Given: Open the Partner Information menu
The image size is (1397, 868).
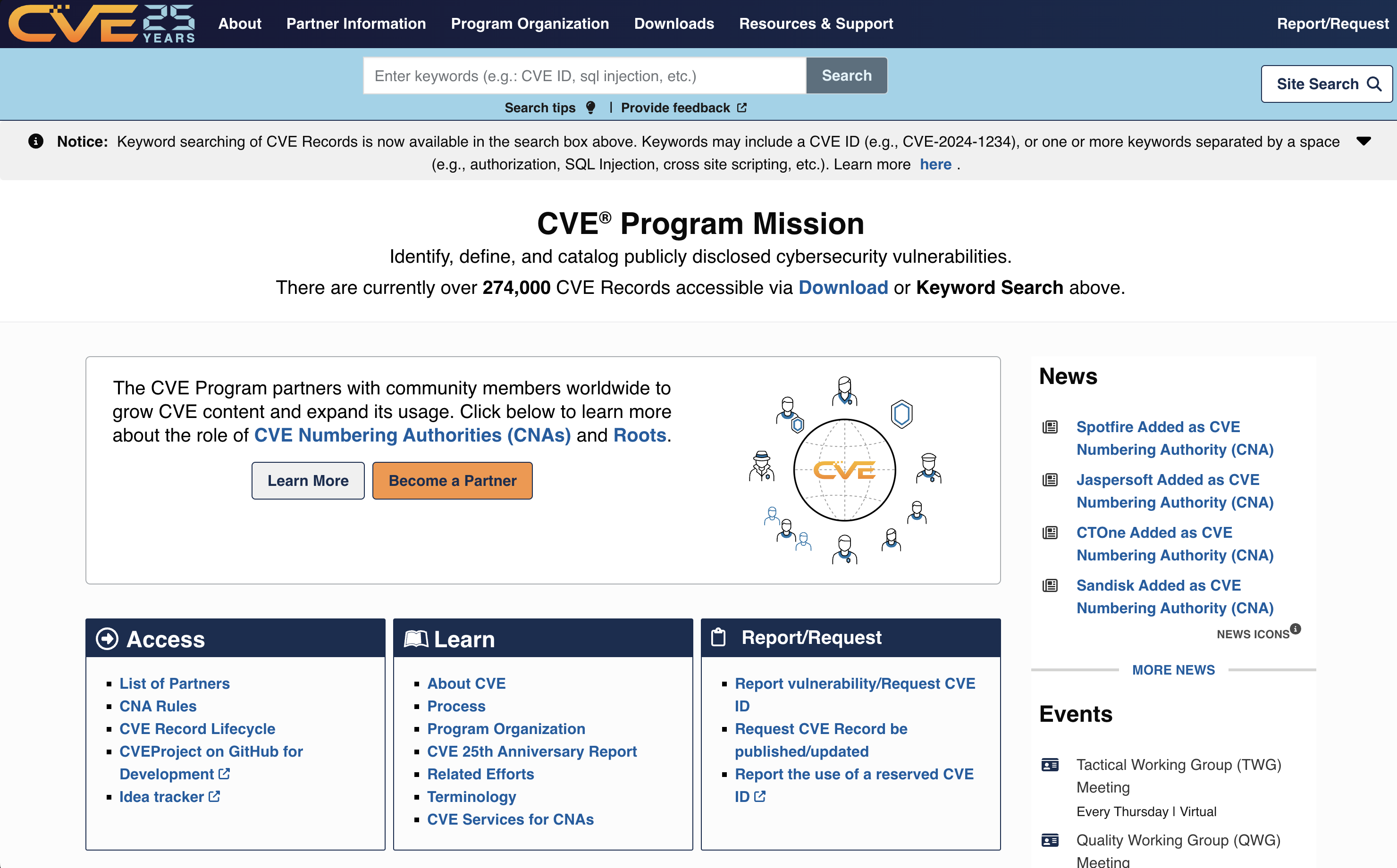Looking at the screenshot, I should 356,24.
